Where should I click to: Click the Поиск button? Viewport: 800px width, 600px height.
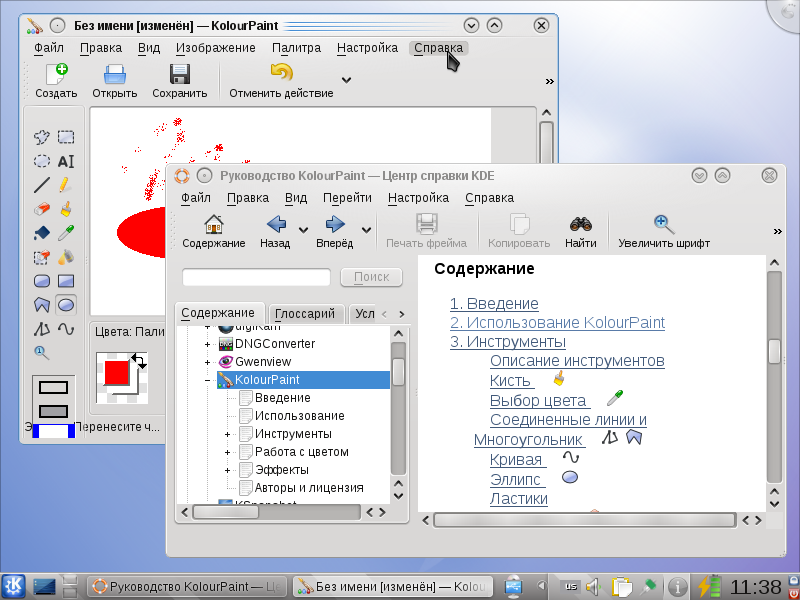371,277
